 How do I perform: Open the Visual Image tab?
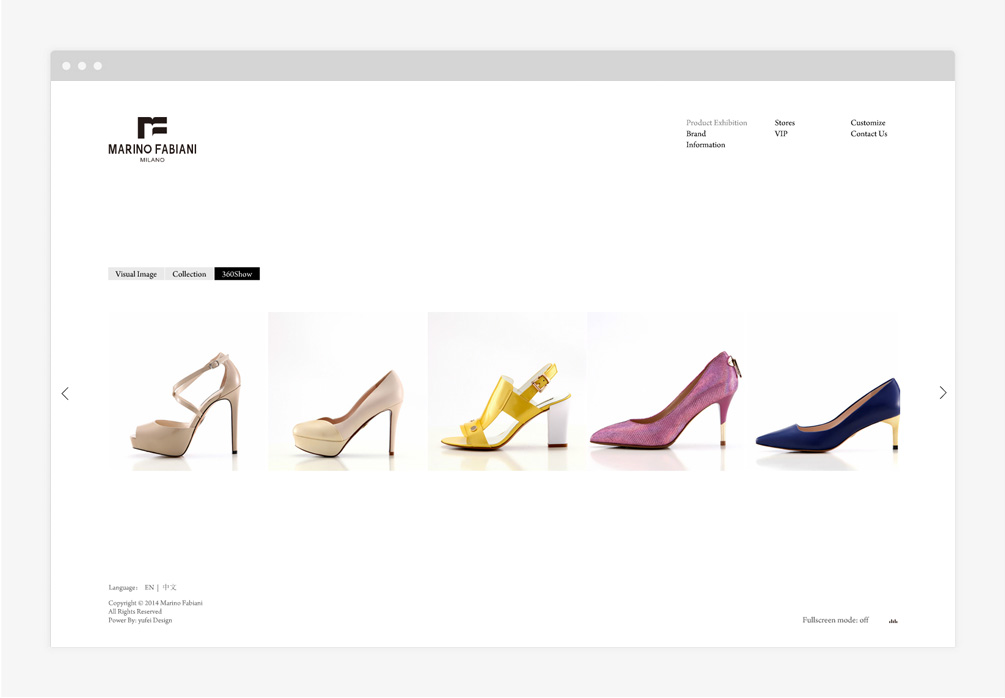pyautogui.click(x=136, y=274)
